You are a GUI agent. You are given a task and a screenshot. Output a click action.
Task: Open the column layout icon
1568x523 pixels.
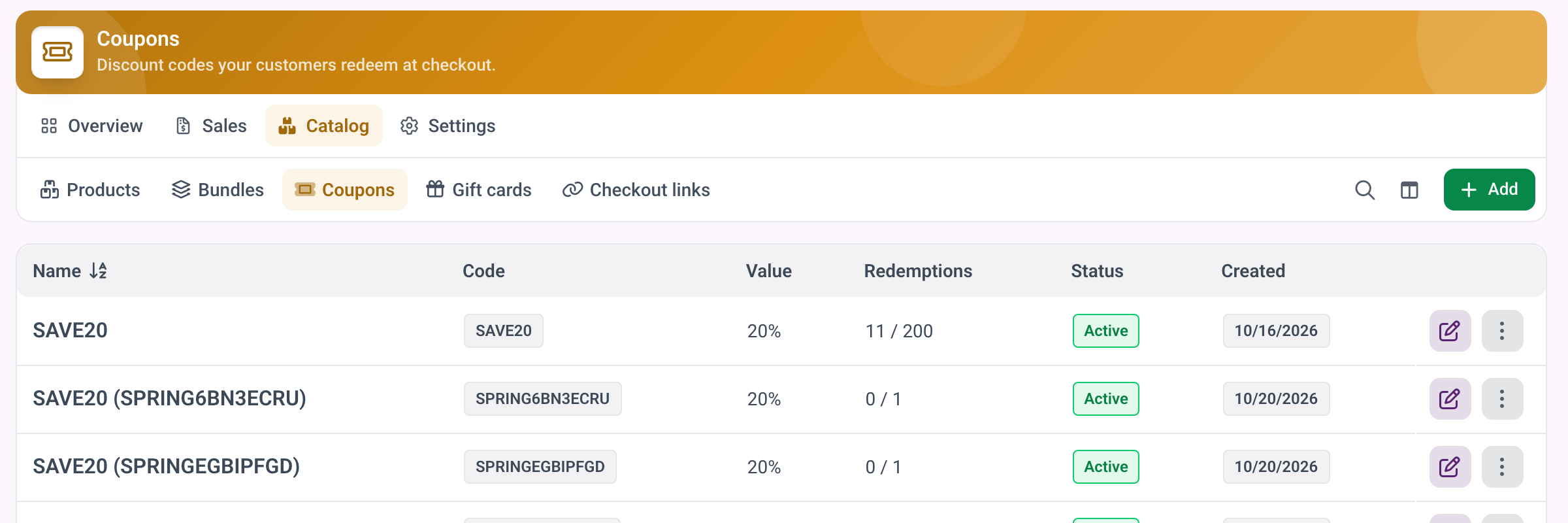[x=1409, y=190]
